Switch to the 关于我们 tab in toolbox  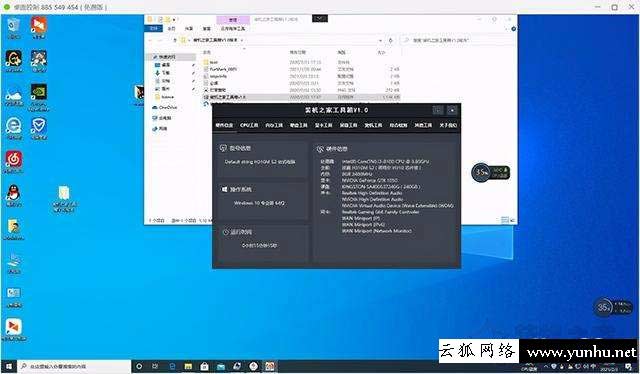[448, 125]
